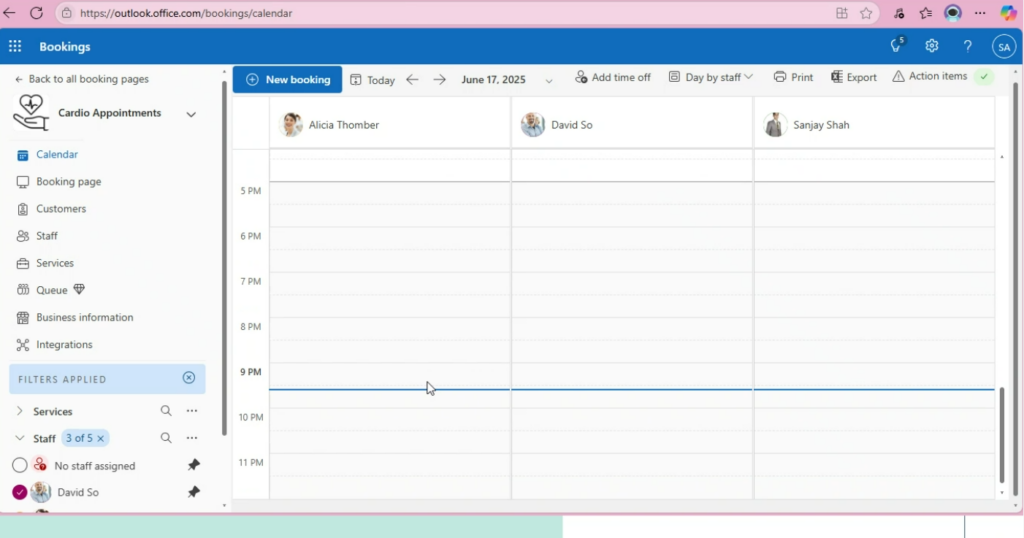Image resolution: width=1024 pixels, height=538 pixels.
Task: Reload the page with refresh icon
Action: pos(37,13)
